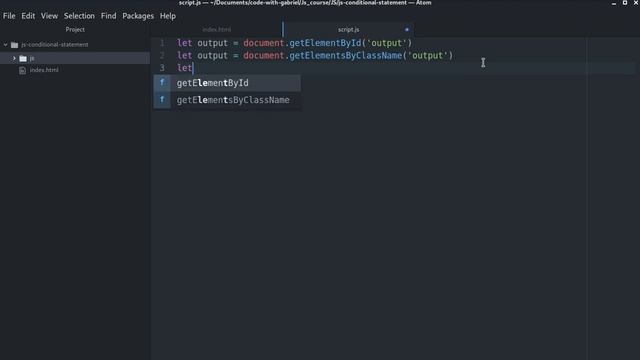Click the 'output' string on line 2

(428, 56)
